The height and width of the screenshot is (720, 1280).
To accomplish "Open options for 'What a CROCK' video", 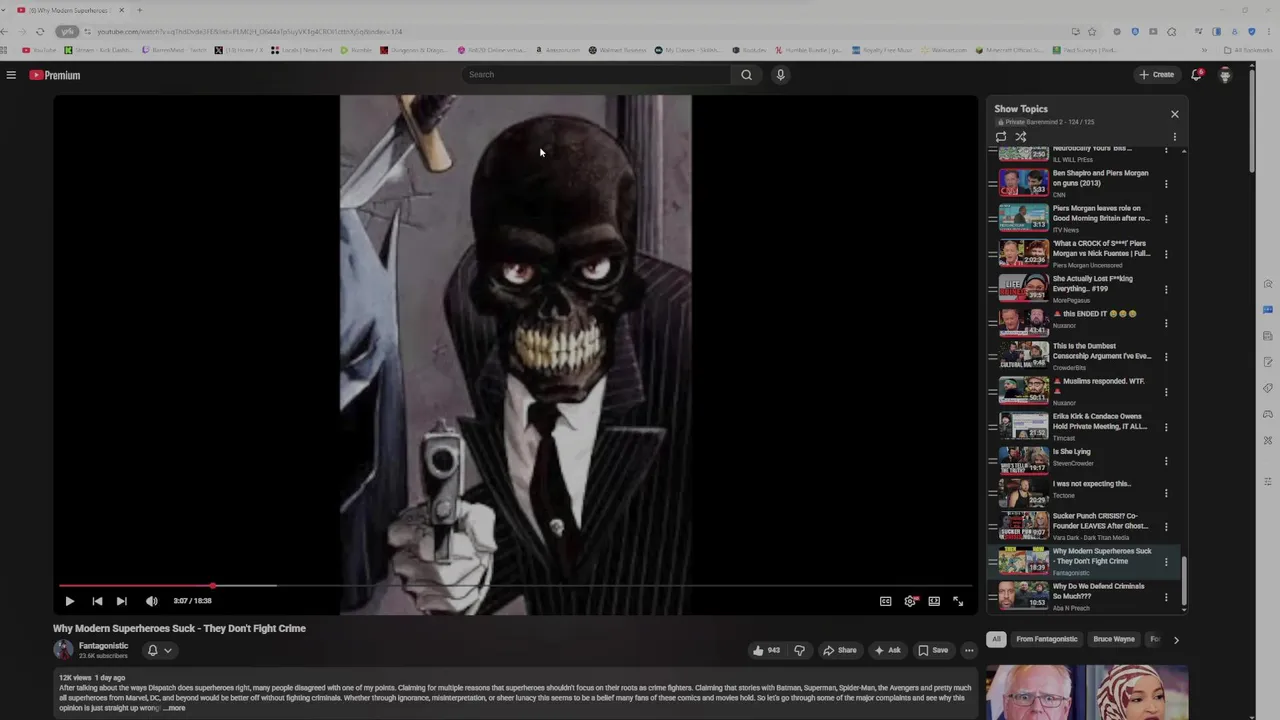I will point(1166,254).
